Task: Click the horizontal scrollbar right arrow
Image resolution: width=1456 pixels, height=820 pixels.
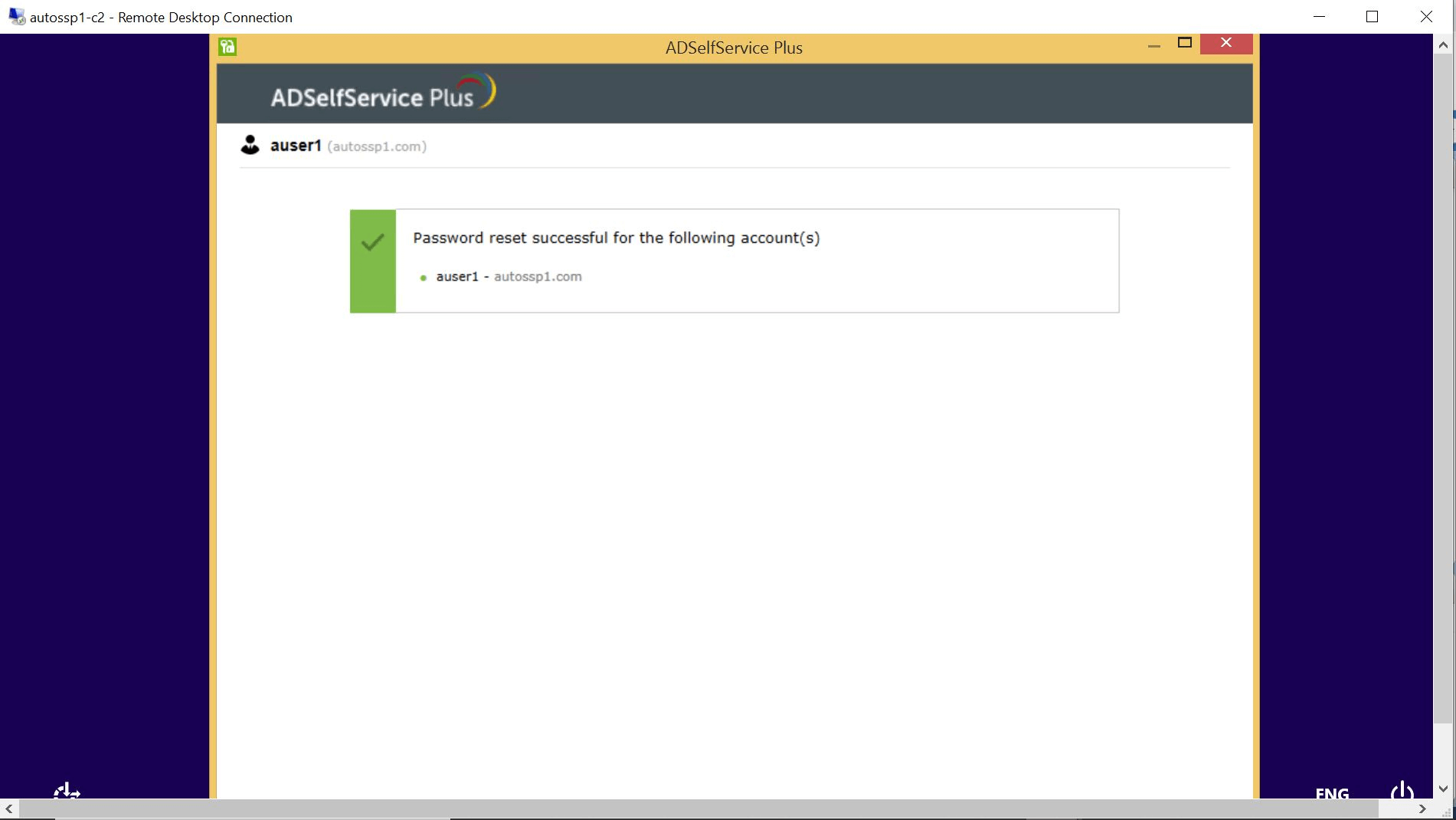Action: pyautogui.click(x=1423, y=809)
